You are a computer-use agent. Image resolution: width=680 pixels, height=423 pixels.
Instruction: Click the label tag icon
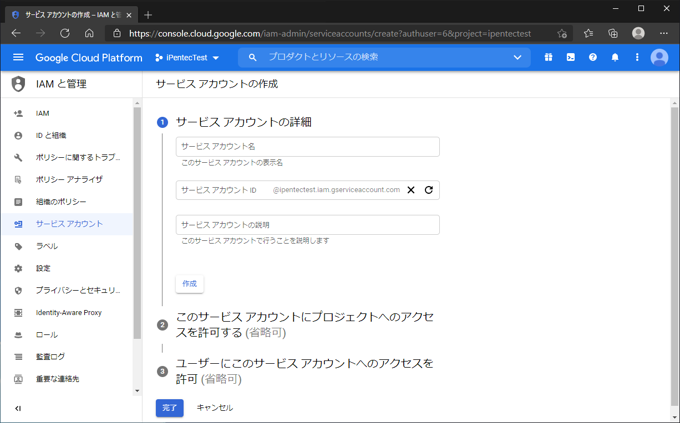18,246
